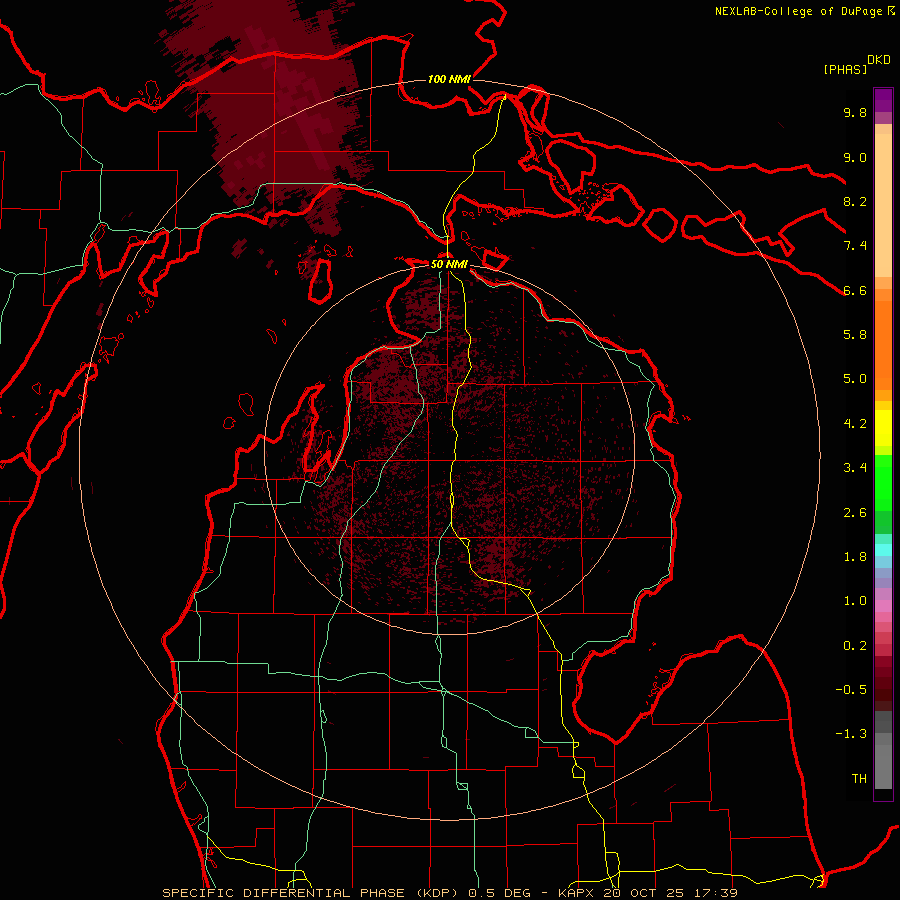This screenshot has height=900, width=900.
Task: Click the 5.0 value on the color scale
Action: pos(855,379)
